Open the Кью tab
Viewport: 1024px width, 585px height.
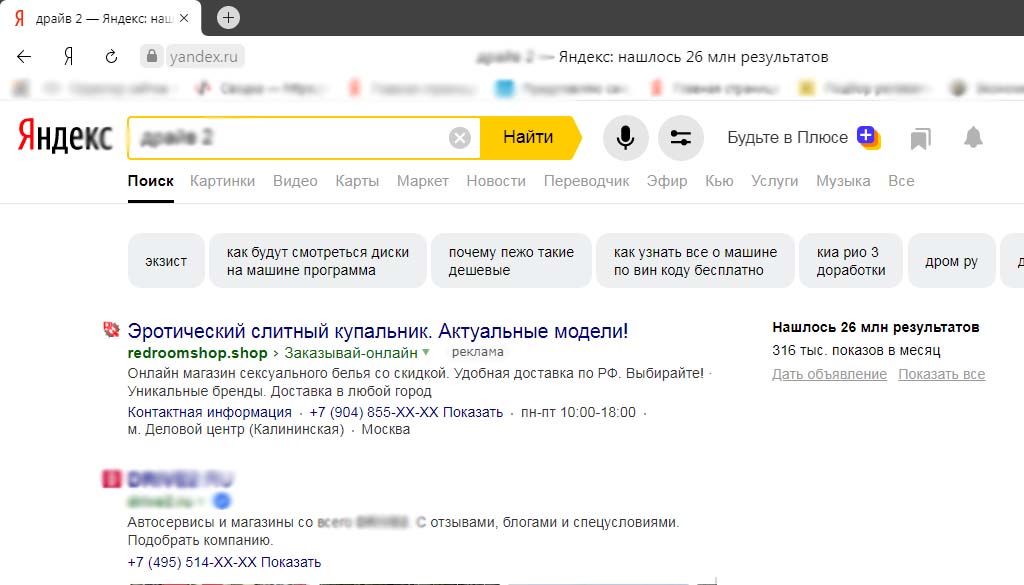click(x=719, y=181)
